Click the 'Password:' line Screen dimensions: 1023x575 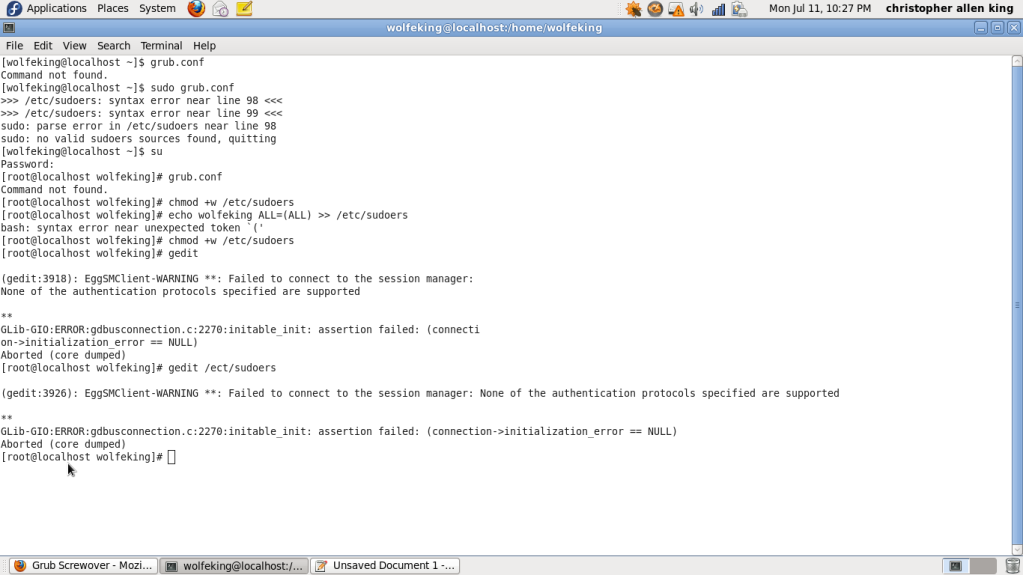tap(27, 164)
